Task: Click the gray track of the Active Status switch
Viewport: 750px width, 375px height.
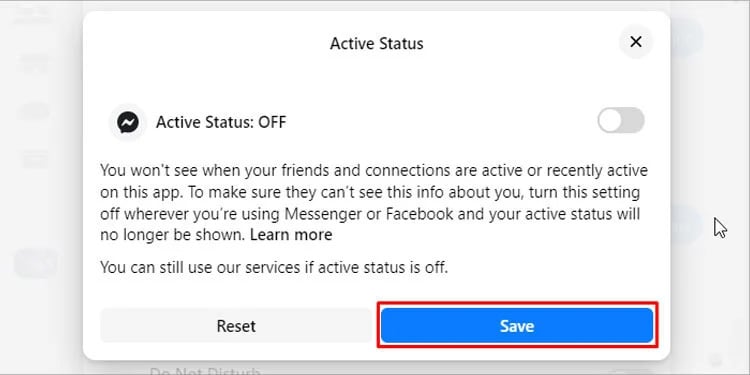Action: click(x=632, y=120)
